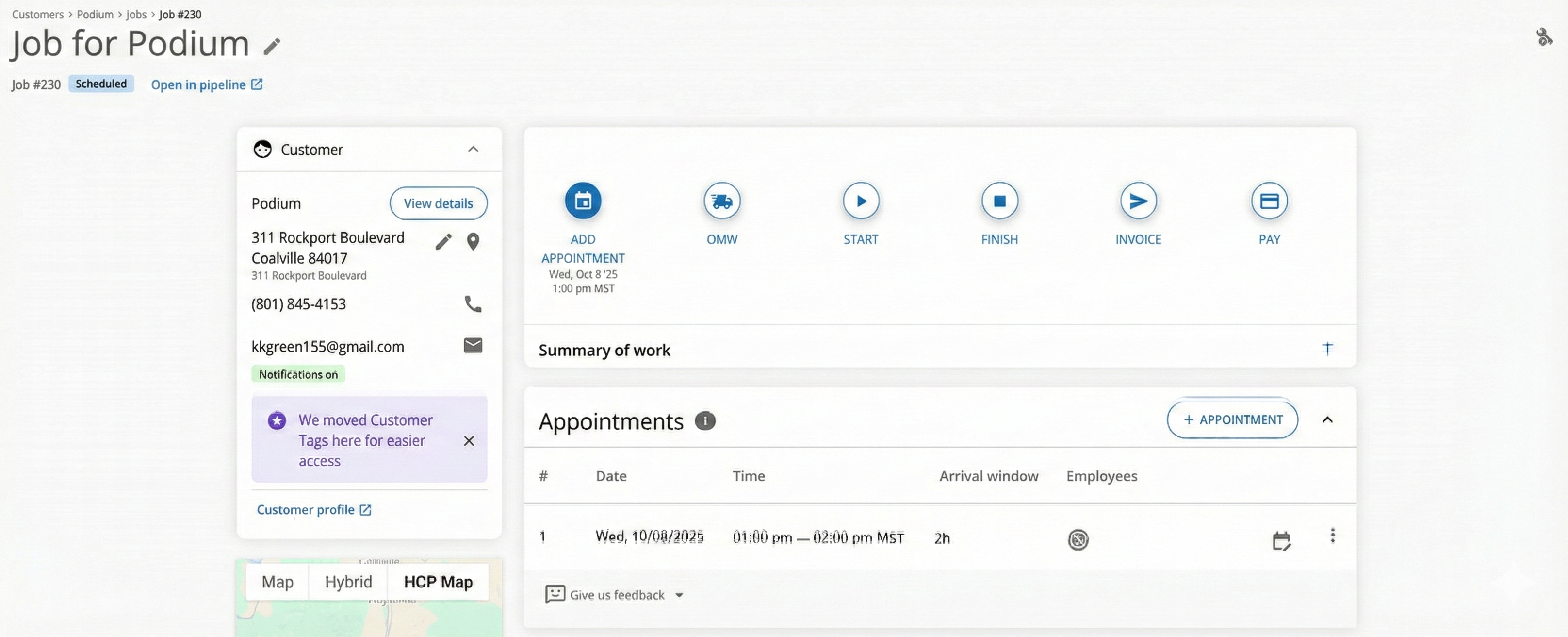Collapse the Appointments section
The height and width of the screenshot is (637, 1568).
(x=1327, y=419)
